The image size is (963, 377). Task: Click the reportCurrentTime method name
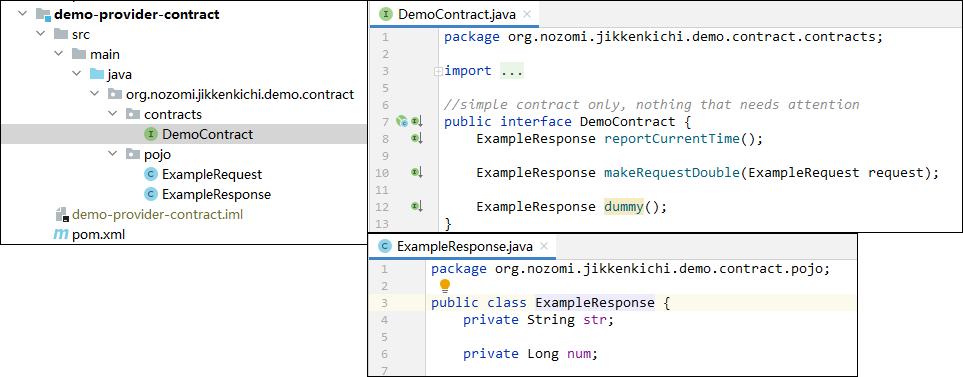click(672, 139)
